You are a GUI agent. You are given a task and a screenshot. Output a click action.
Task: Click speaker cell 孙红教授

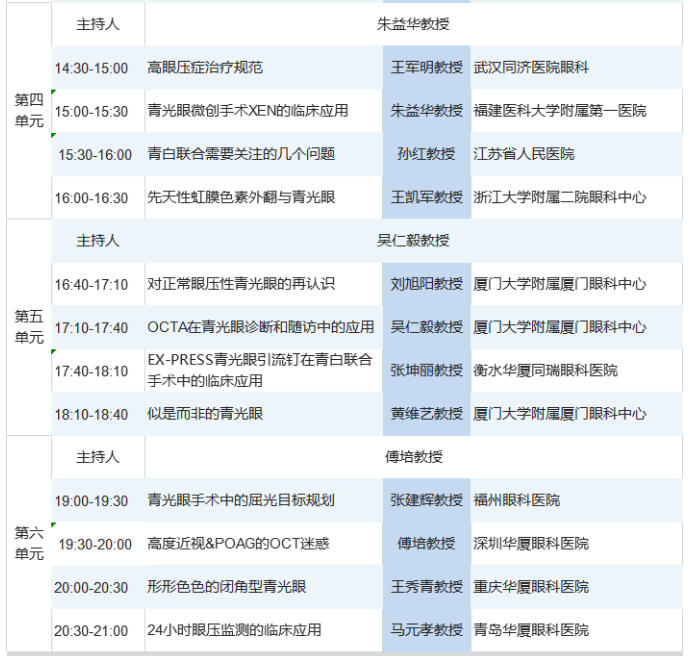coord(426,154)
